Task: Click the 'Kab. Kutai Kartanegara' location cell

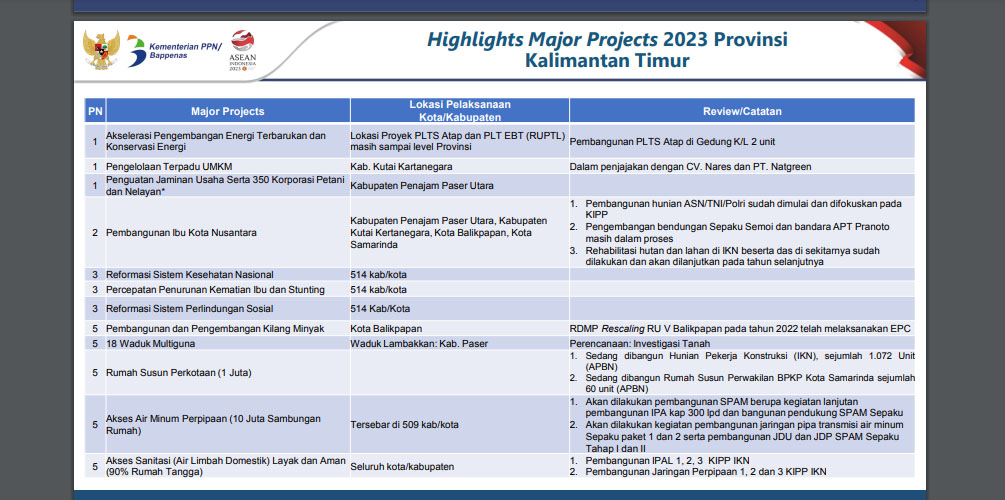Action: click(459, 167)
